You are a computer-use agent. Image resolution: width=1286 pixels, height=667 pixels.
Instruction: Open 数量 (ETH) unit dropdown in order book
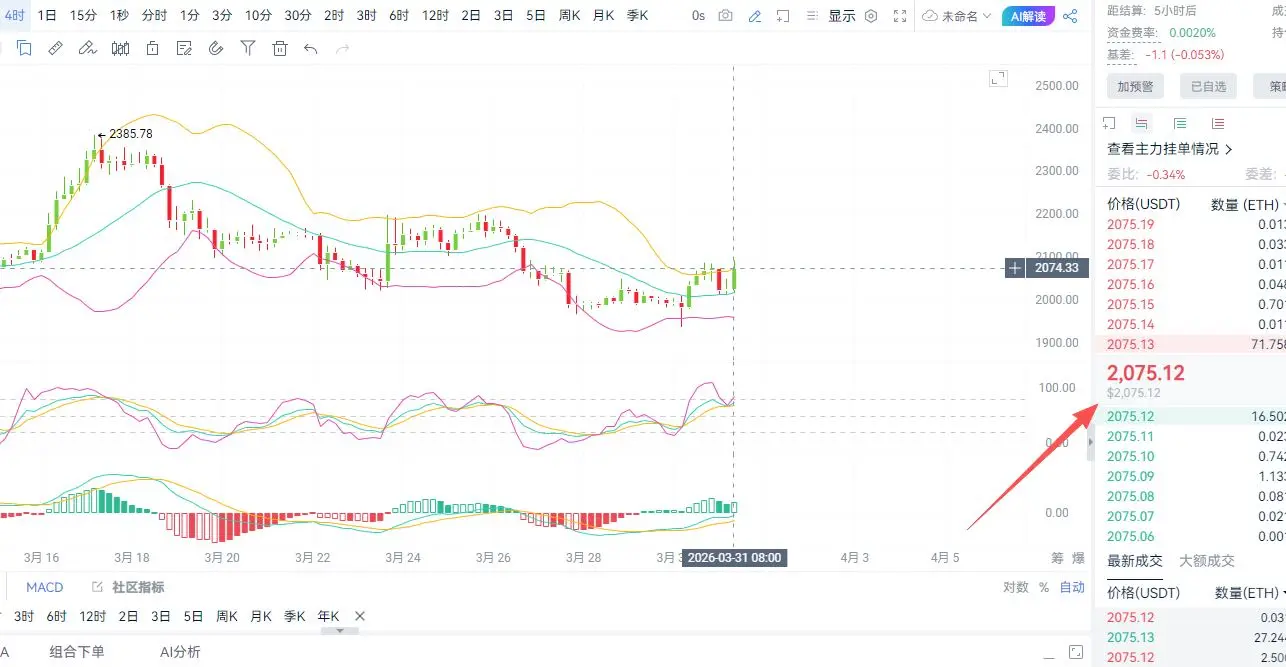tap(1248, 204)
